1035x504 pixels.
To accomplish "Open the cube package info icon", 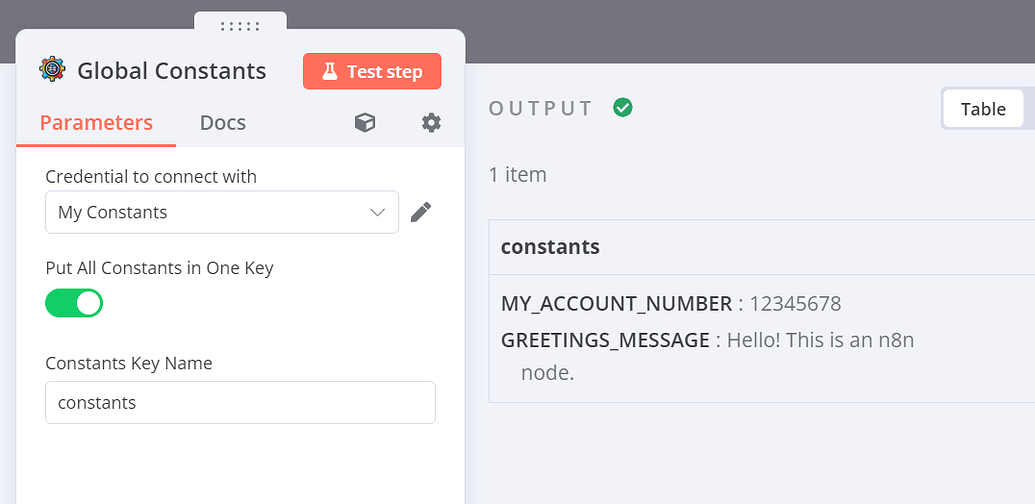I will [365, 123].
